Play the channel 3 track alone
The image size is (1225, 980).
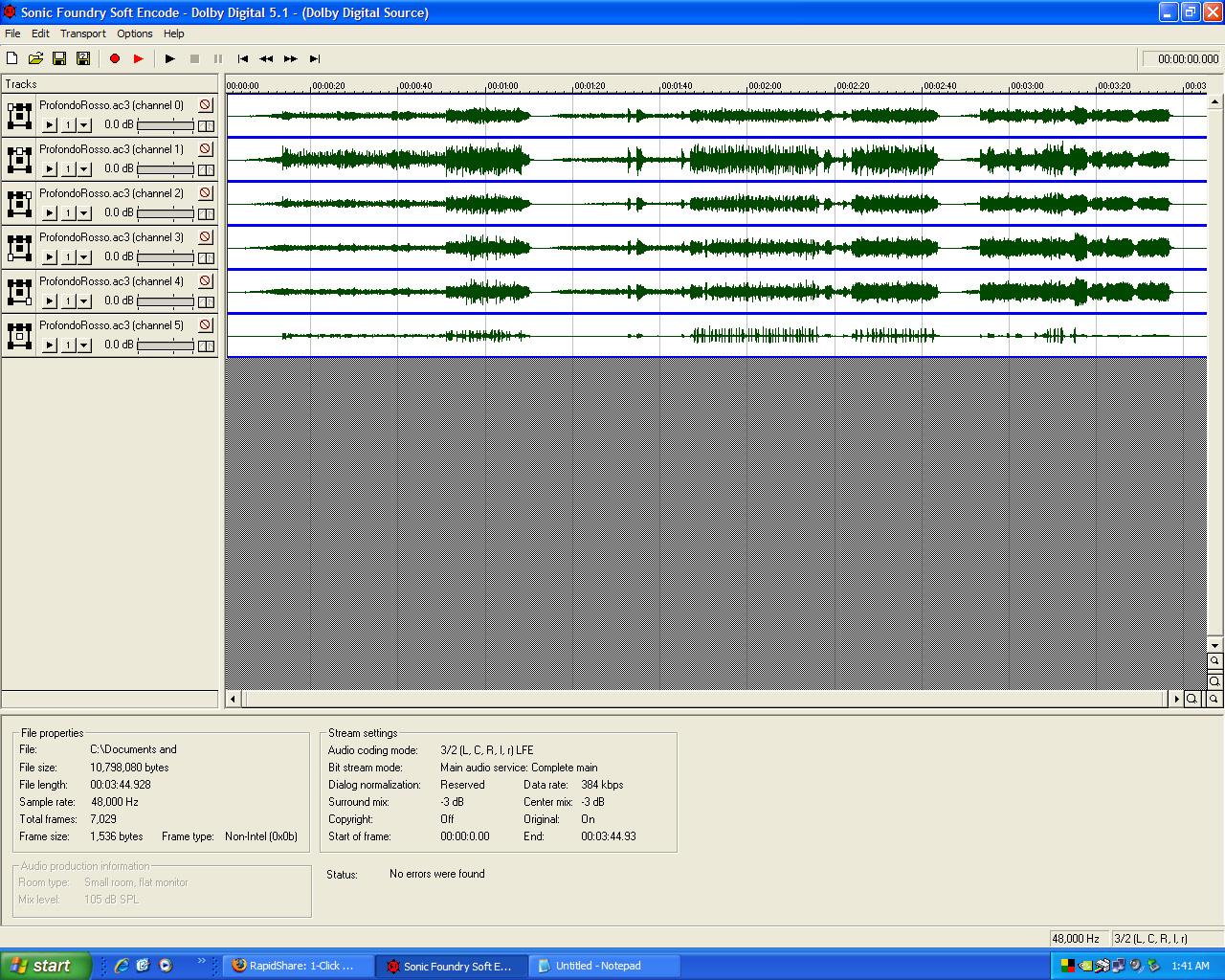click(51, 257)
